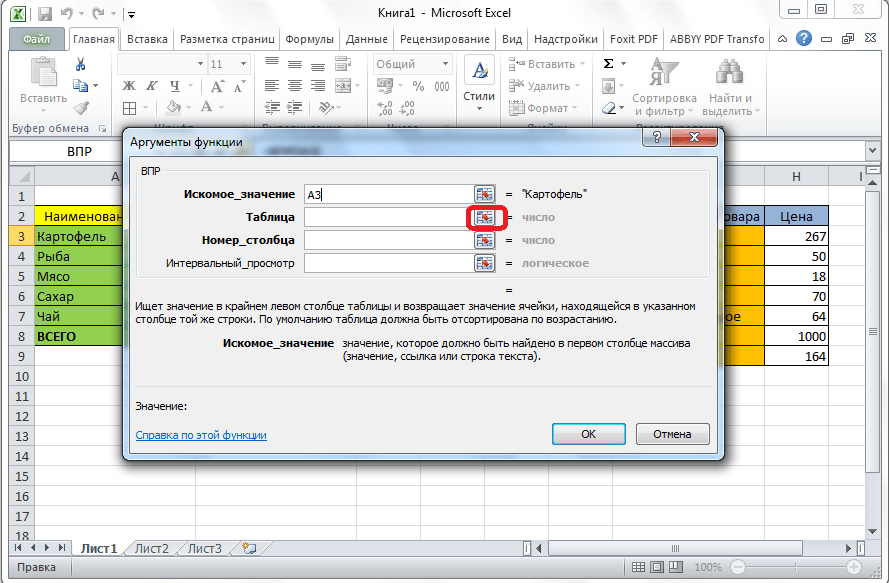Image resolution: width=889 pixels, height=583 pixels.
Task: Click the insert new sheet tab icon
Action: (x=249, y=548)
